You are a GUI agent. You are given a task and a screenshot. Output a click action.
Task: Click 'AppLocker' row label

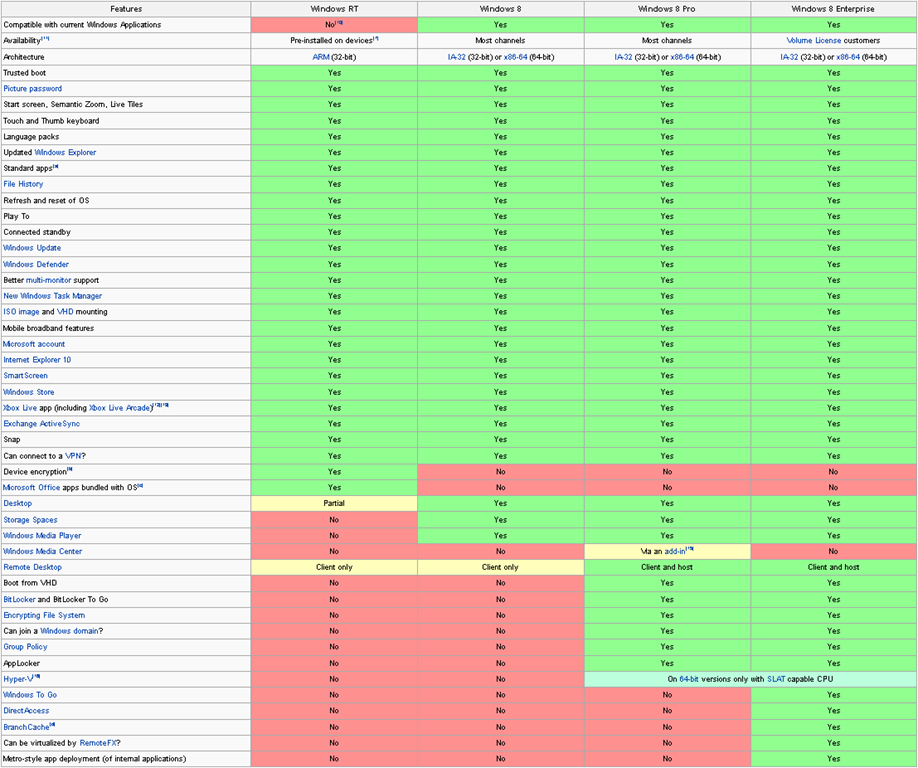(22, 663)
